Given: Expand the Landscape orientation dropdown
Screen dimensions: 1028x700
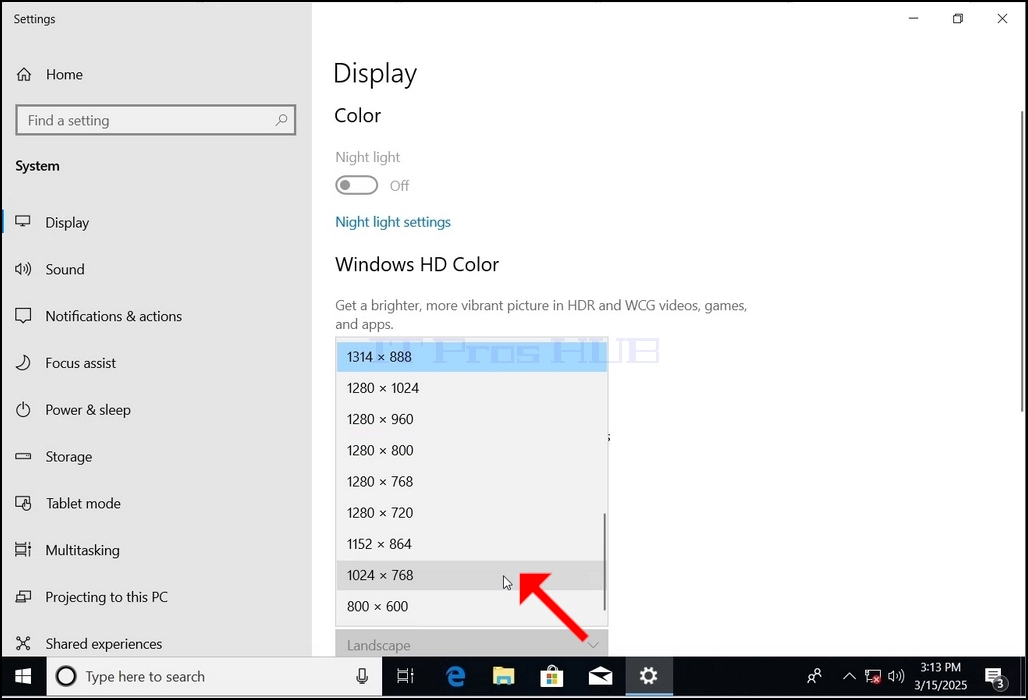Looking at the screenshot, I should [x=472, y=644].
